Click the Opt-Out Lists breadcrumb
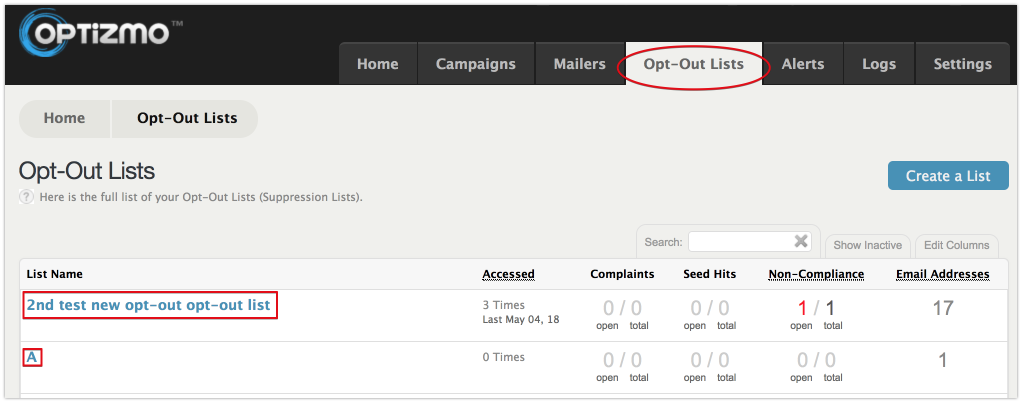Image resolution: width=1022 pixels, height=403 pixels. coord(186,119)
